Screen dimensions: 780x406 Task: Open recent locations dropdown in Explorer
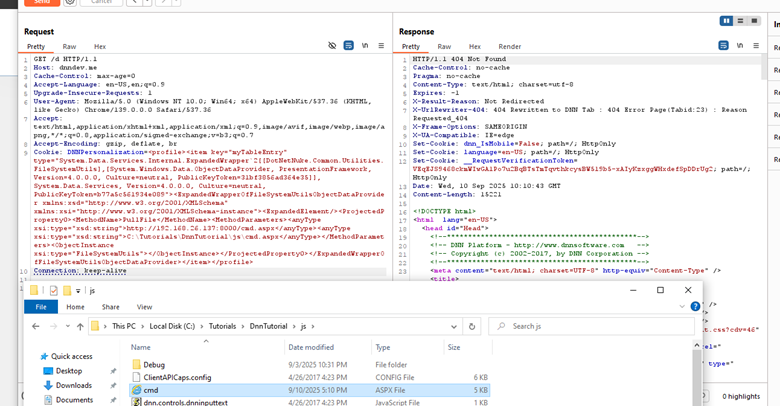pos(68,326)
